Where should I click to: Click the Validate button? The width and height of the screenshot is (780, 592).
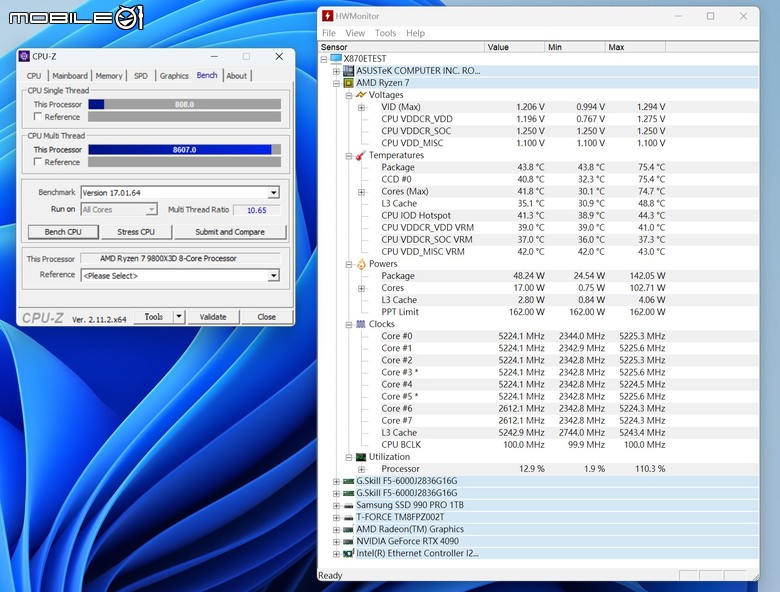[213, 316]
